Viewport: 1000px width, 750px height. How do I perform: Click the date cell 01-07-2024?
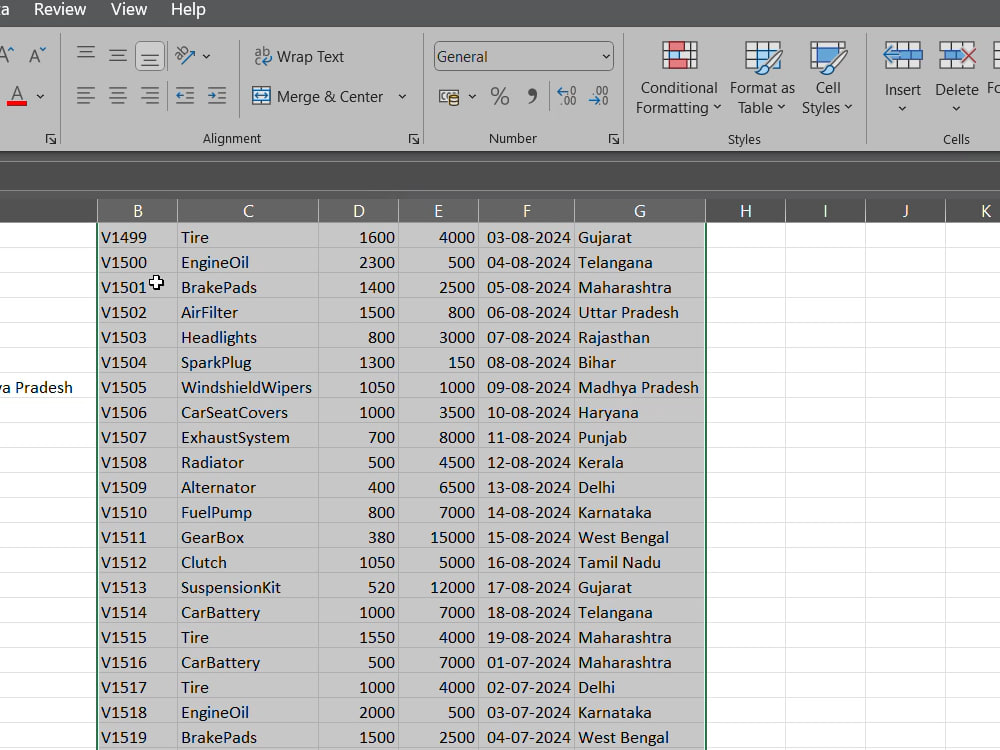click(x=526, y=662)
